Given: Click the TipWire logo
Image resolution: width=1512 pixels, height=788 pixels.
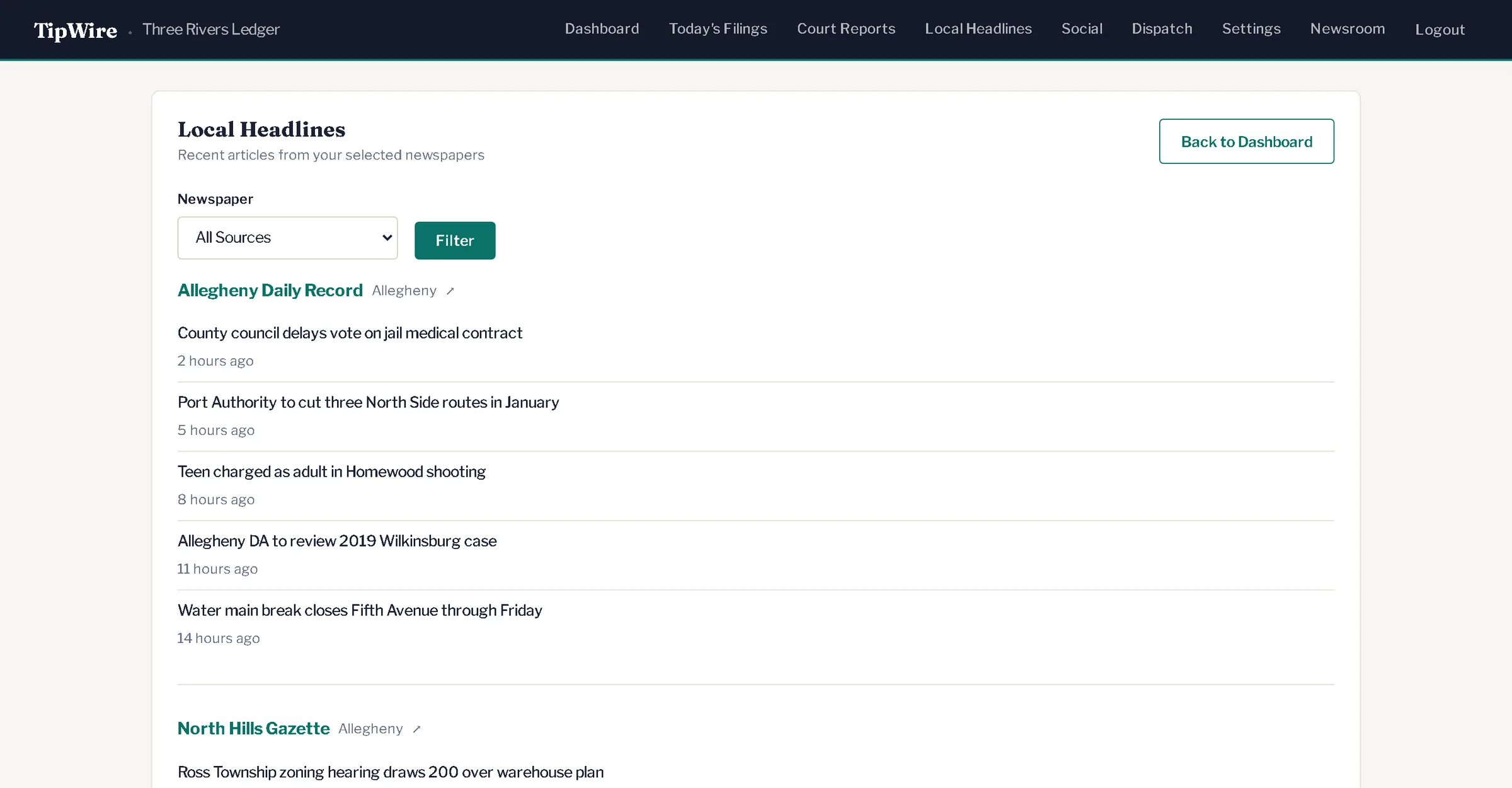Looking at the screenshot, I should point(76,30).
